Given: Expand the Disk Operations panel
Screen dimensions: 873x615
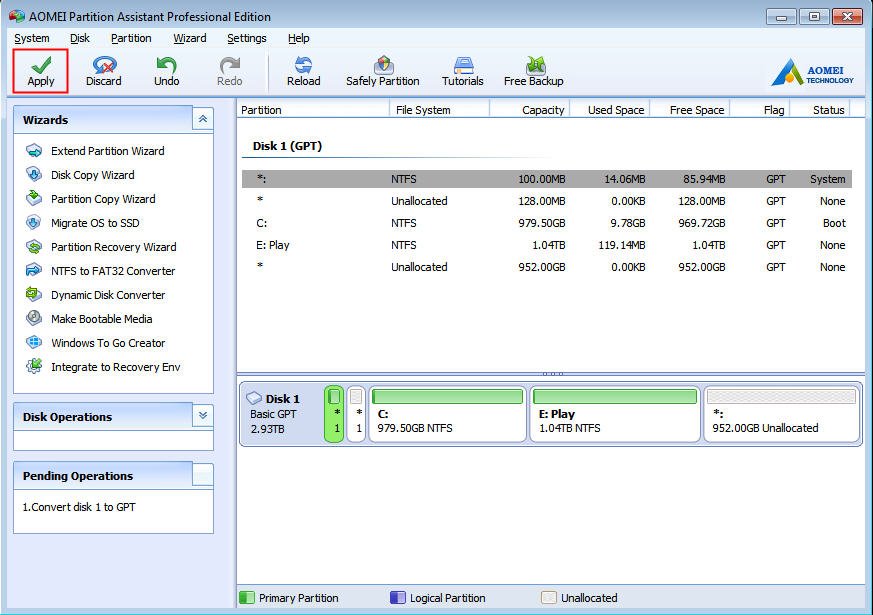Looking at the screenshot, I should tap(203, 415).
